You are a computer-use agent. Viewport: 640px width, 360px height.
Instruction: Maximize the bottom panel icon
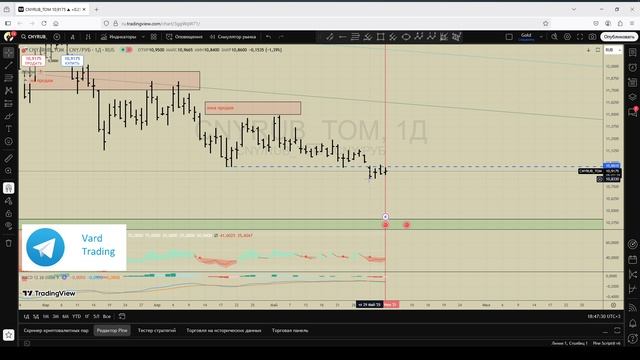(617, 331)
